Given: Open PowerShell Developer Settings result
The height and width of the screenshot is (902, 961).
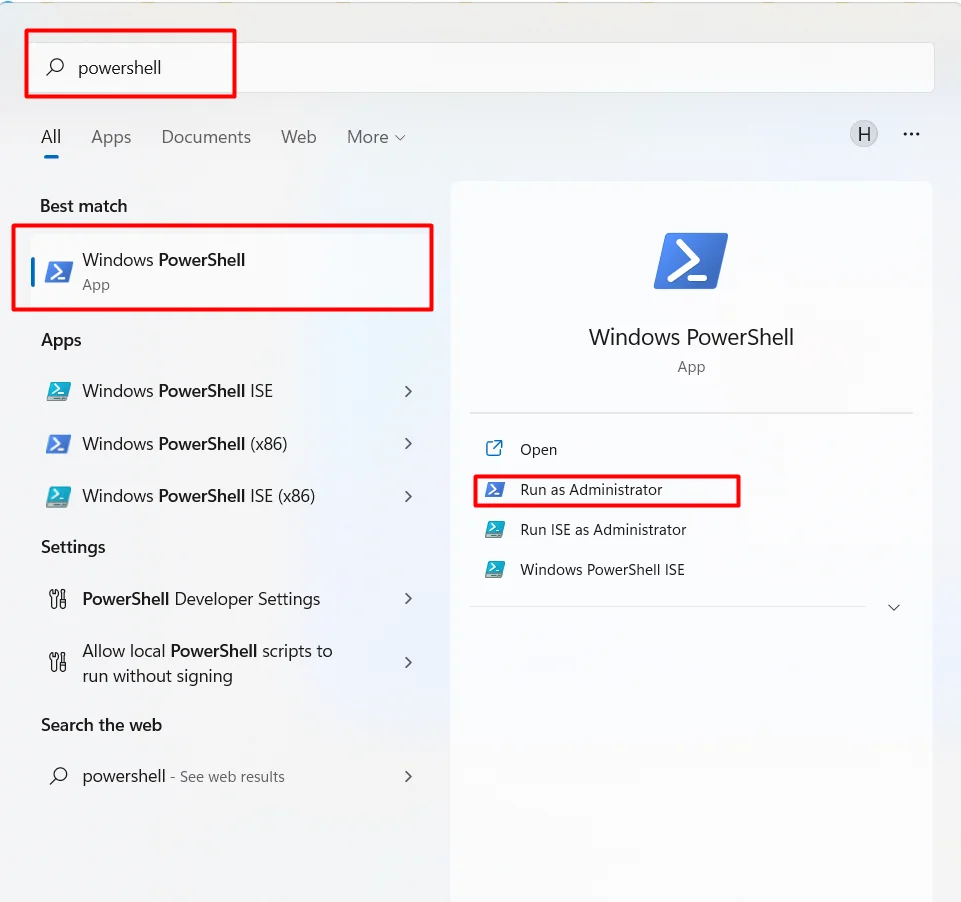Looking at the screenshot, I should pyautogui.click(x=230, y=599).
